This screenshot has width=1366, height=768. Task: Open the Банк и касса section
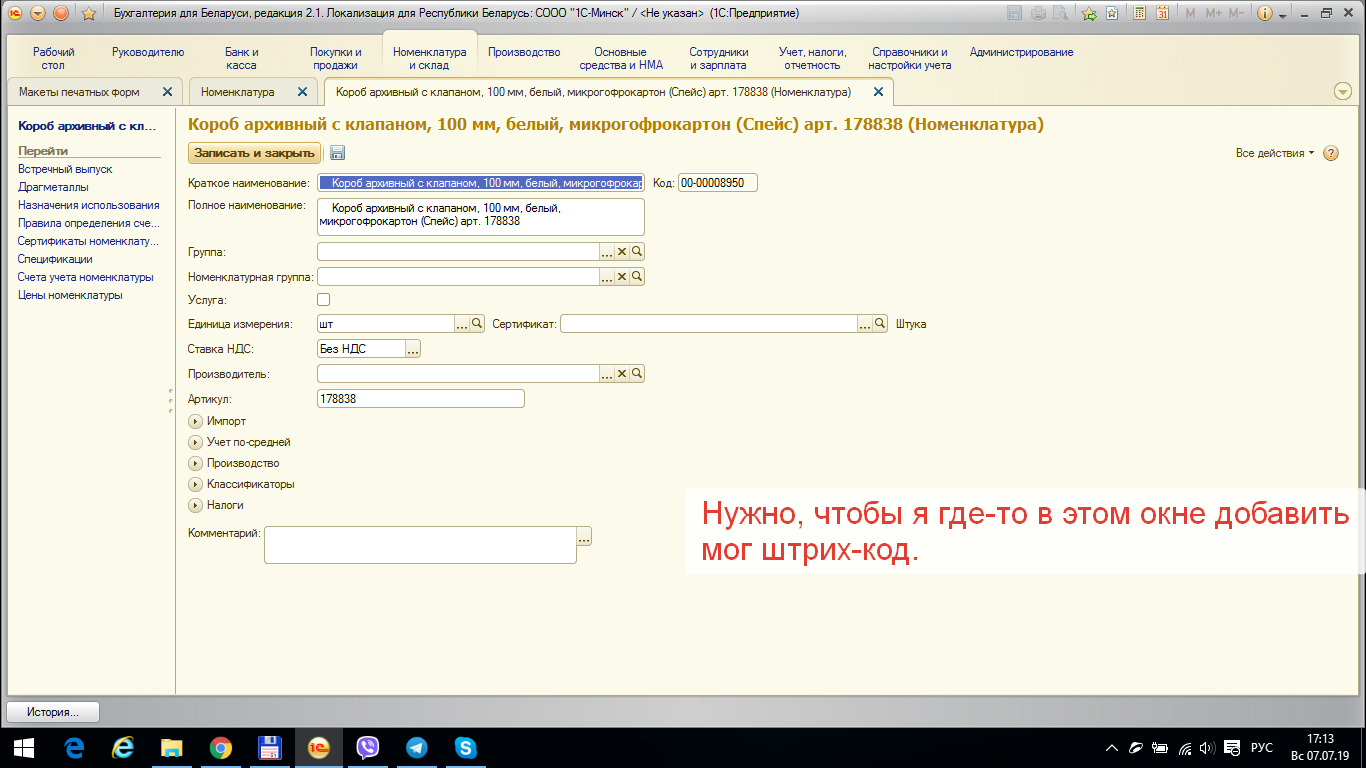click(x=241, y=58)
